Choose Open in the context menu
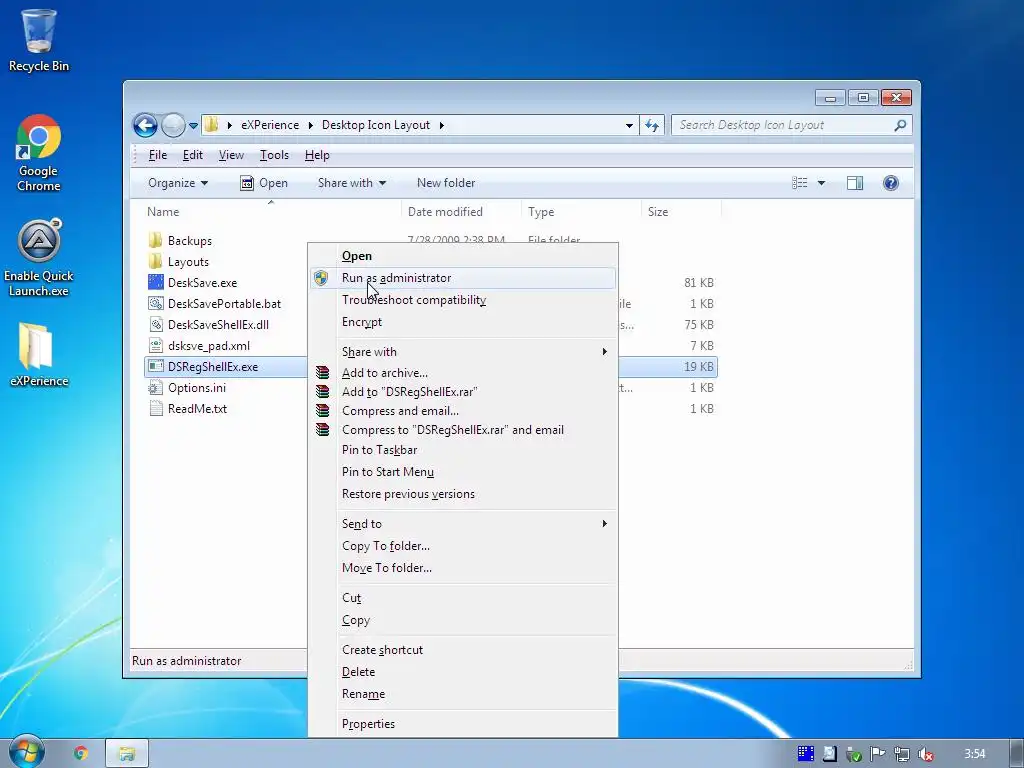 click(x=463, y=256)
